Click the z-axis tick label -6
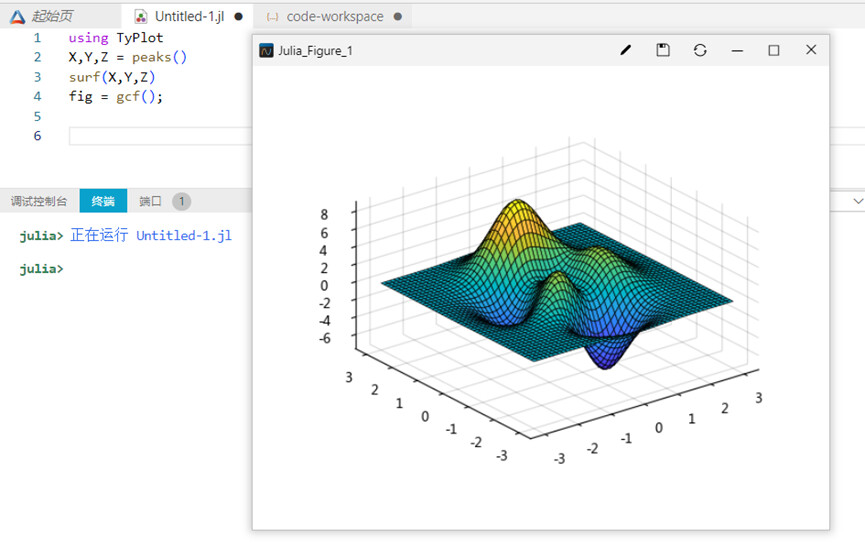Screen dimensions: 865x548 point(325,338)
